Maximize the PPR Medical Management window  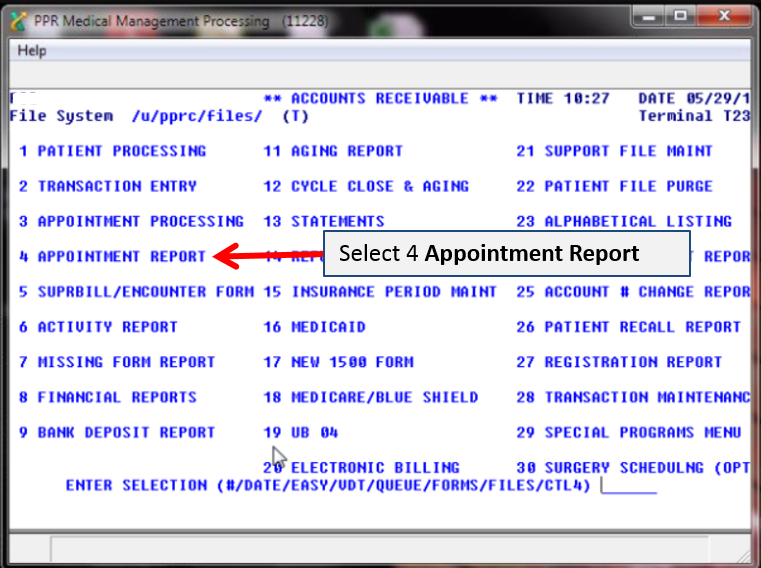(x=682, y=16)
